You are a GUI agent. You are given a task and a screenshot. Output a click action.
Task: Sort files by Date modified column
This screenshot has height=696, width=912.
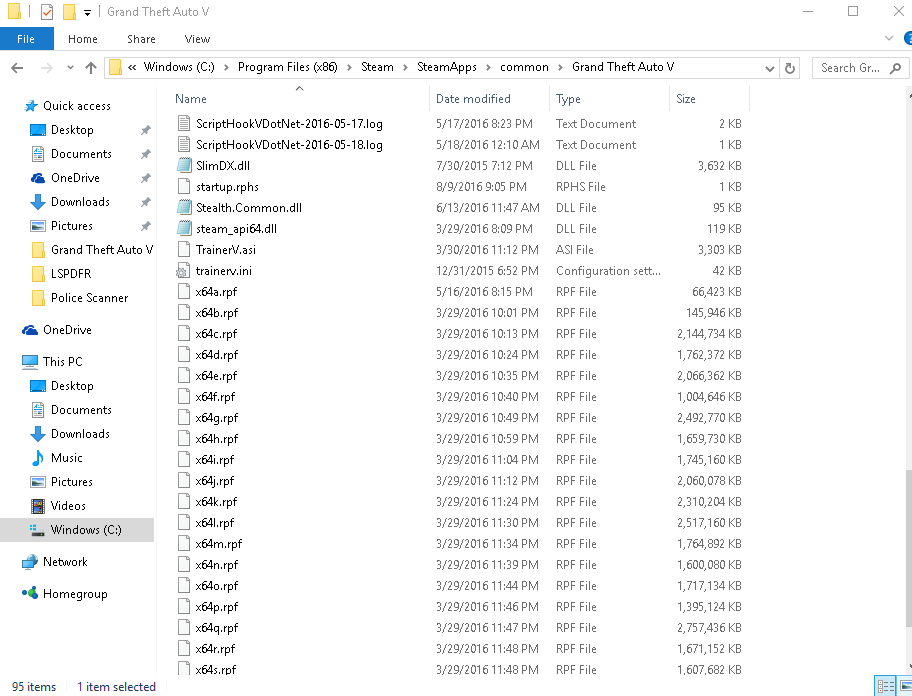[489, 99]
